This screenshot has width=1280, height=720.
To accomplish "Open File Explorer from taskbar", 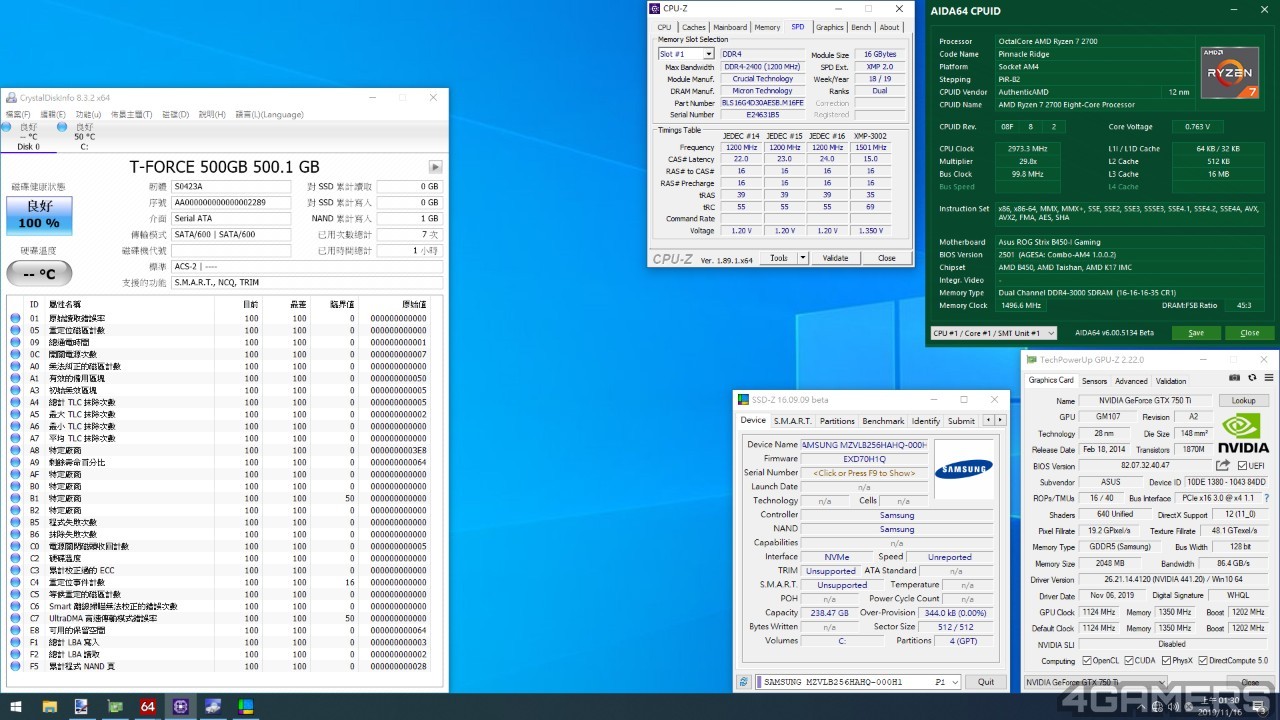I will tap(49, 706).
